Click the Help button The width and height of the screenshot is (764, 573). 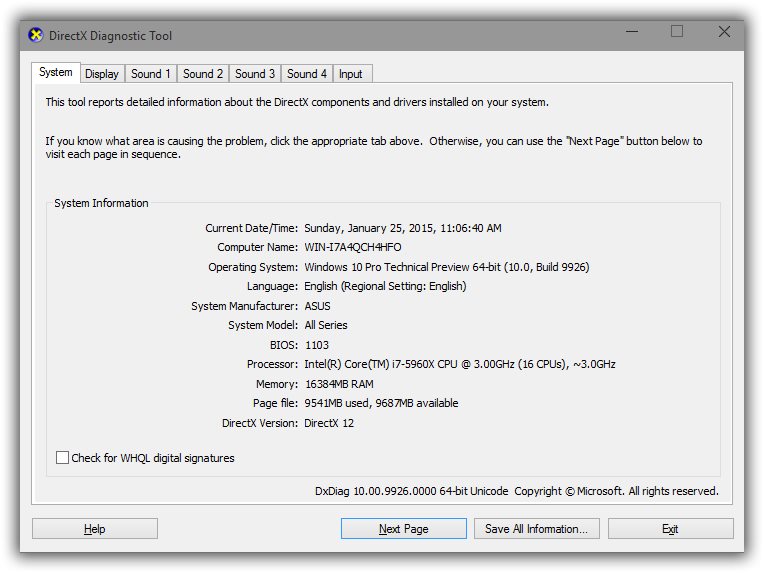coord(95,529)
